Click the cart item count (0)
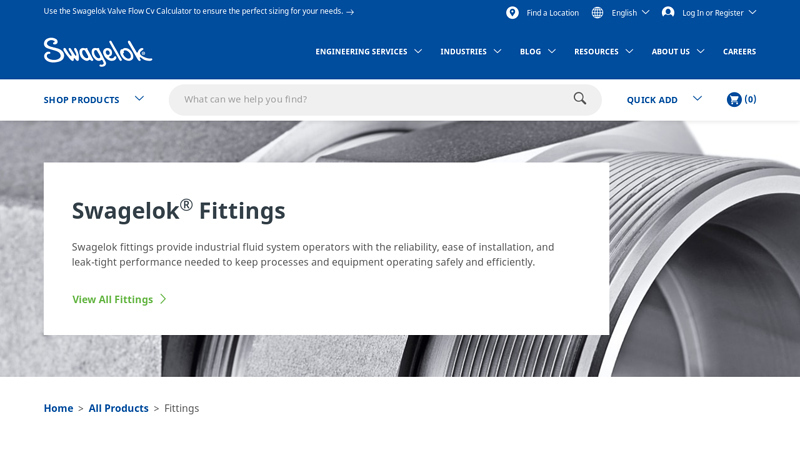 coord(750,99)
